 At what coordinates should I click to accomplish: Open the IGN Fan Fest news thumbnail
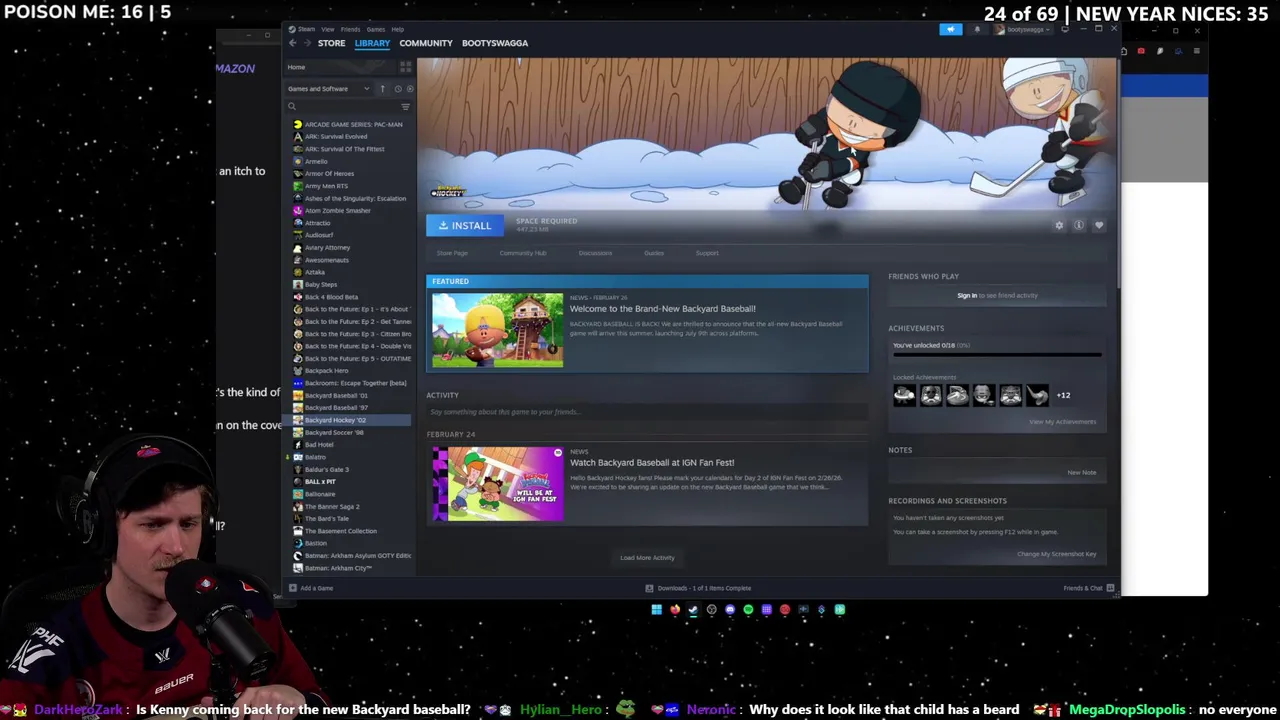pos(498,484)
